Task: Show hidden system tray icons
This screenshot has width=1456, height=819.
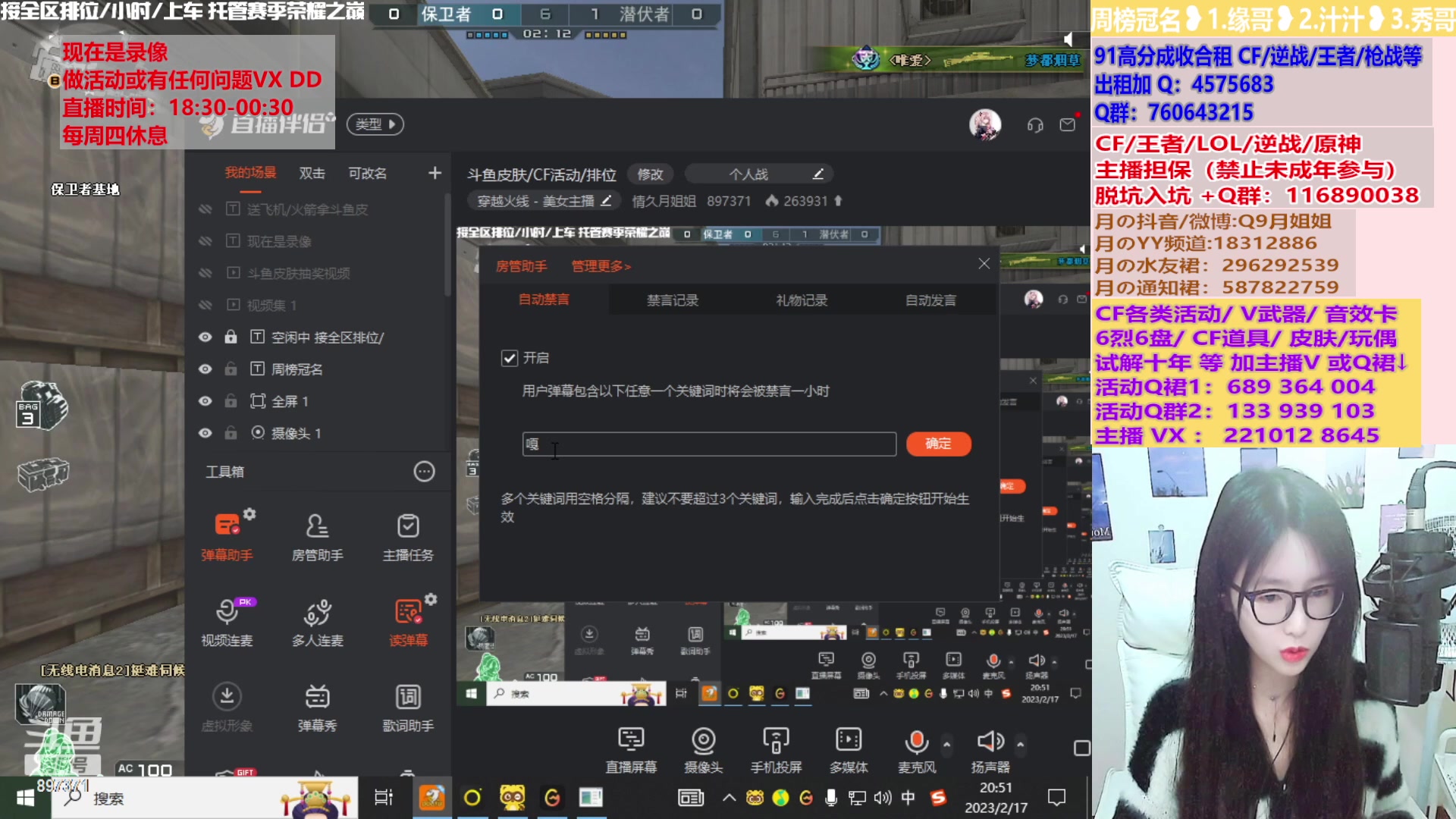Action: point(729,798)
